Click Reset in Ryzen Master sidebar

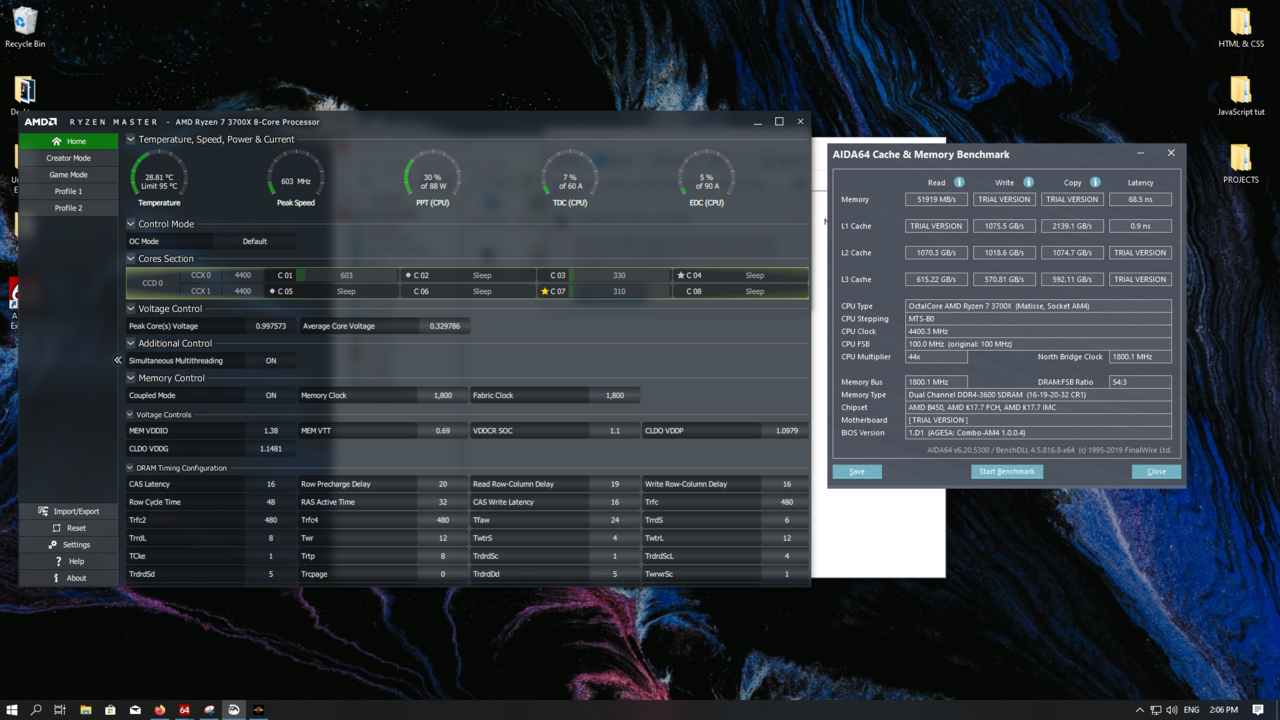point(68,528)
